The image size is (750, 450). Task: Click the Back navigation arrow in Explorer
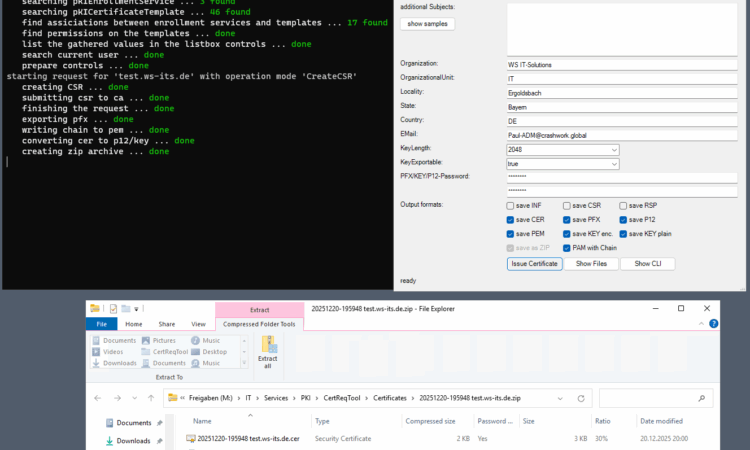97,397
